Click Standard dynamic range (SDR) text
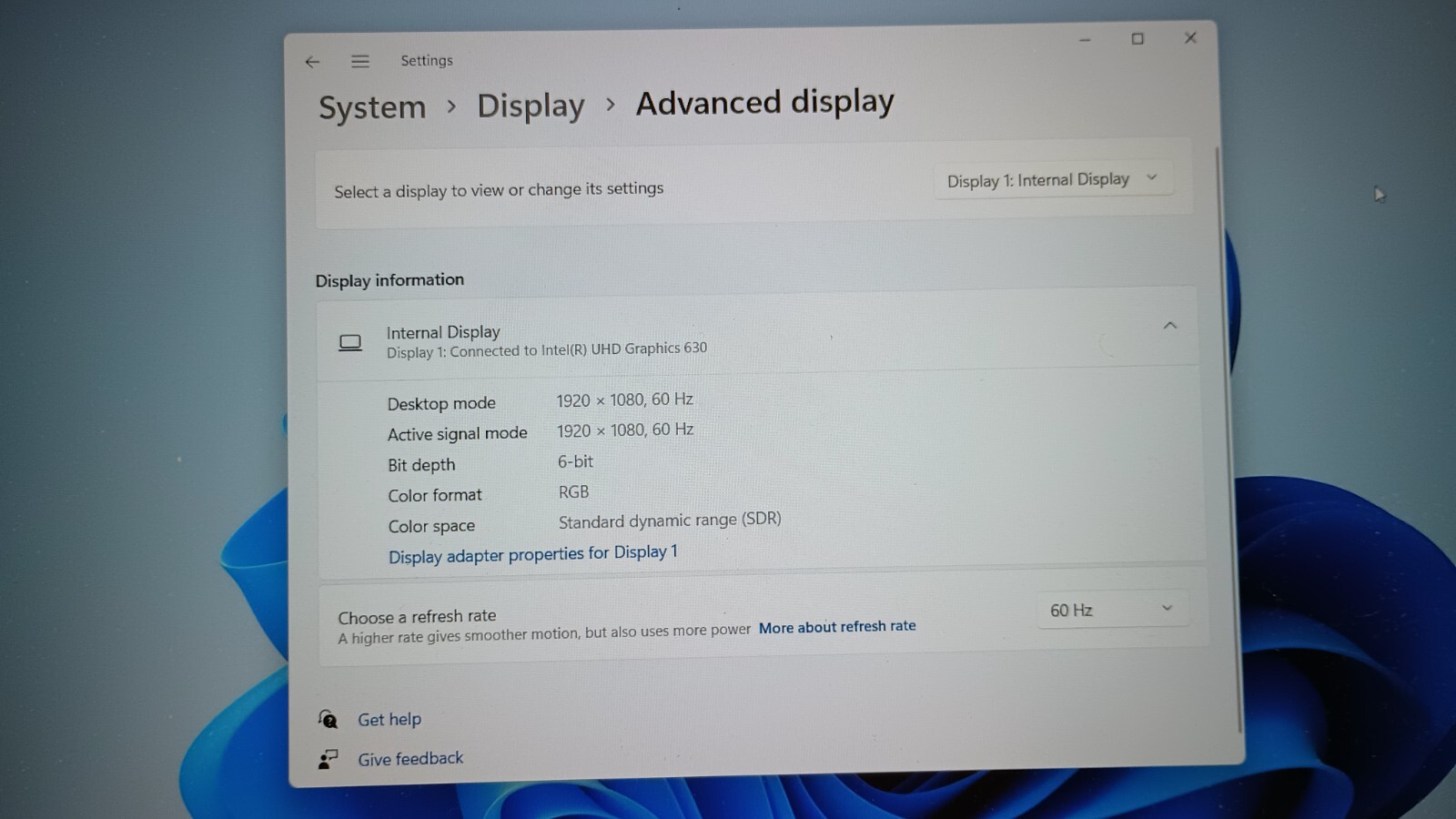Viewport: 1456px width, 819px height. 670,521
